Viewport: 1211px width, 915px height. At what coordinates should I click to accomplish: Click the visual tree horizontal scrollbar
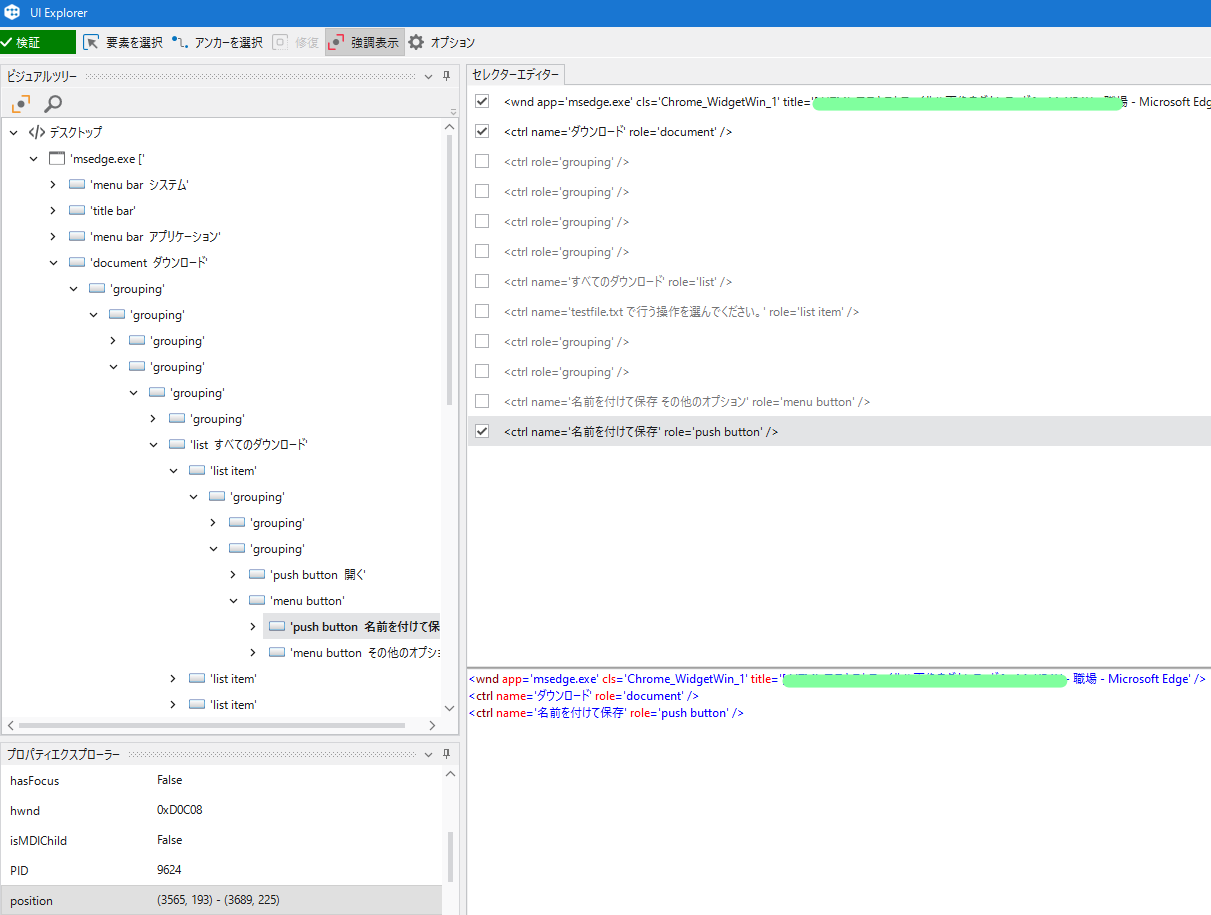[x=210, y=725]
